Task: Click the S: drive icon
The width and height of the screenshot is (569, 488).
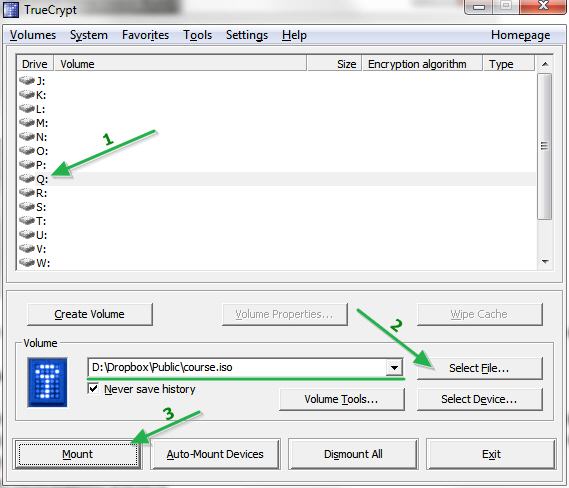Action: [27, 207]
